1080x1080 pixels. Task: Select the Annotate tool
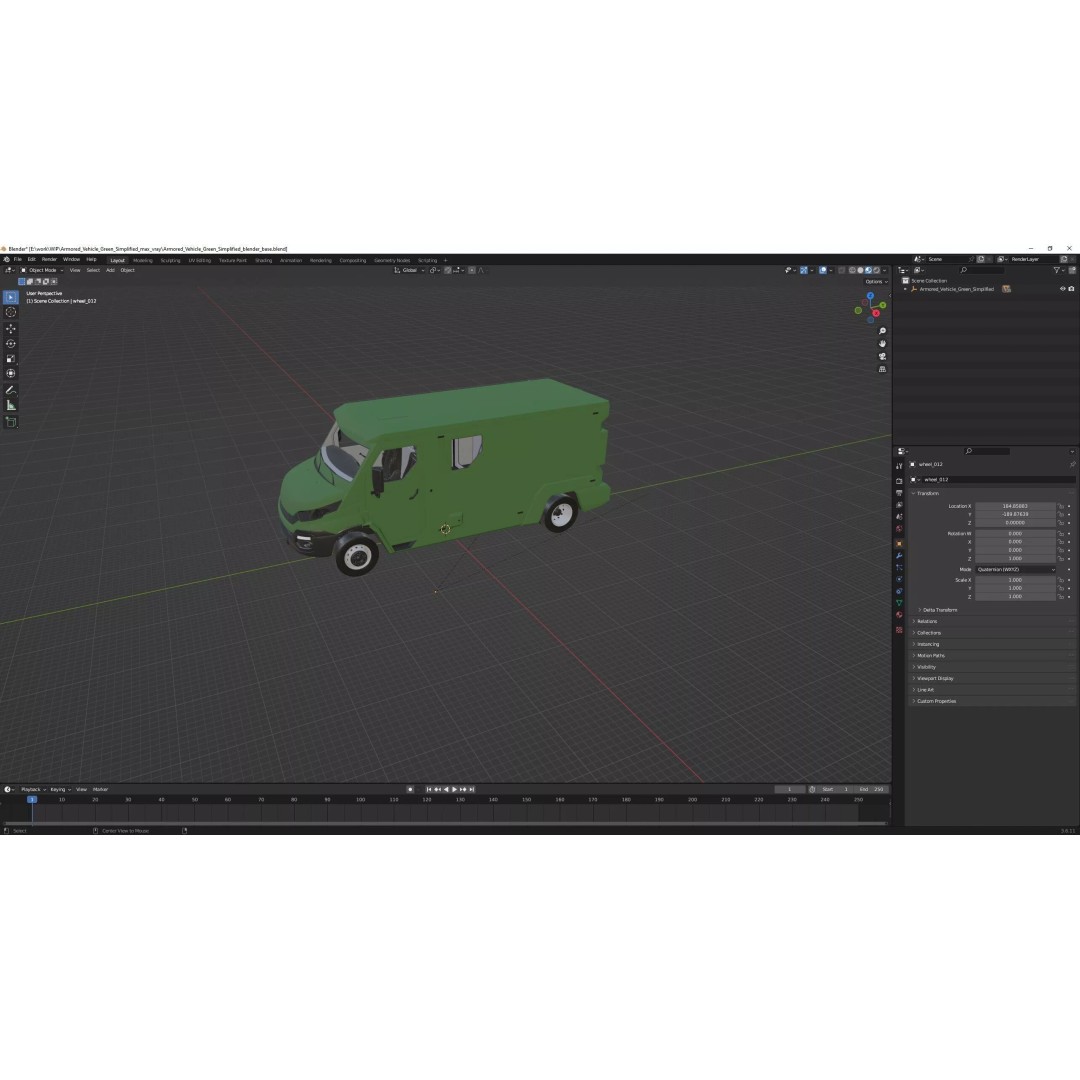pos(10,390)
